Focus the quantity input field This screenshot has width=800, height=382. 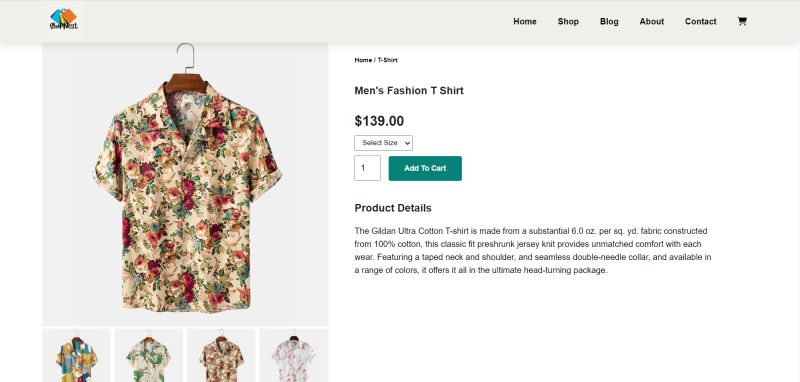tap(367, 168)
